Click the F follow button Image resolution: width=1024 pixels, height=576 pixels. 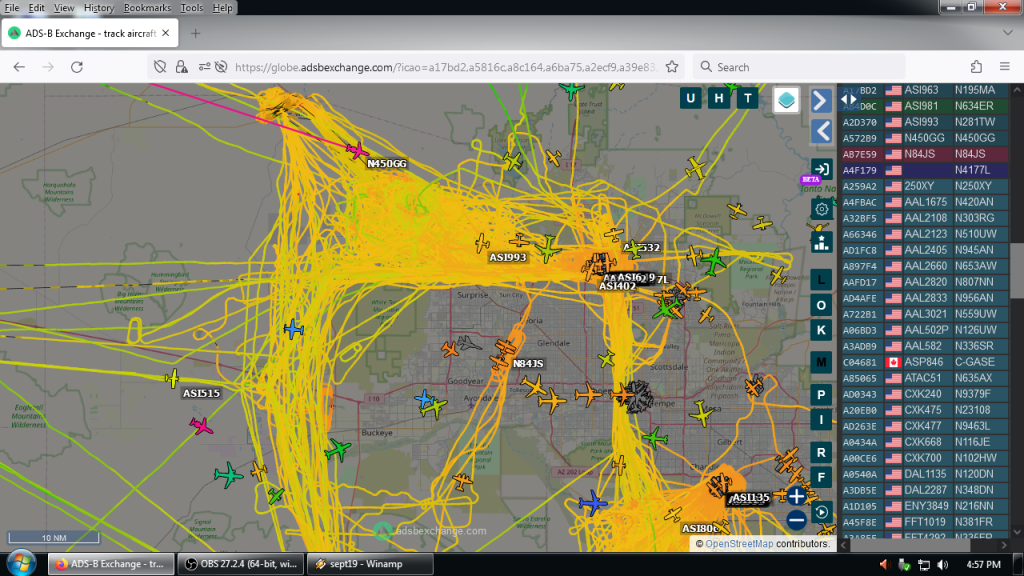pyautogui.click(x=821, y=477)
